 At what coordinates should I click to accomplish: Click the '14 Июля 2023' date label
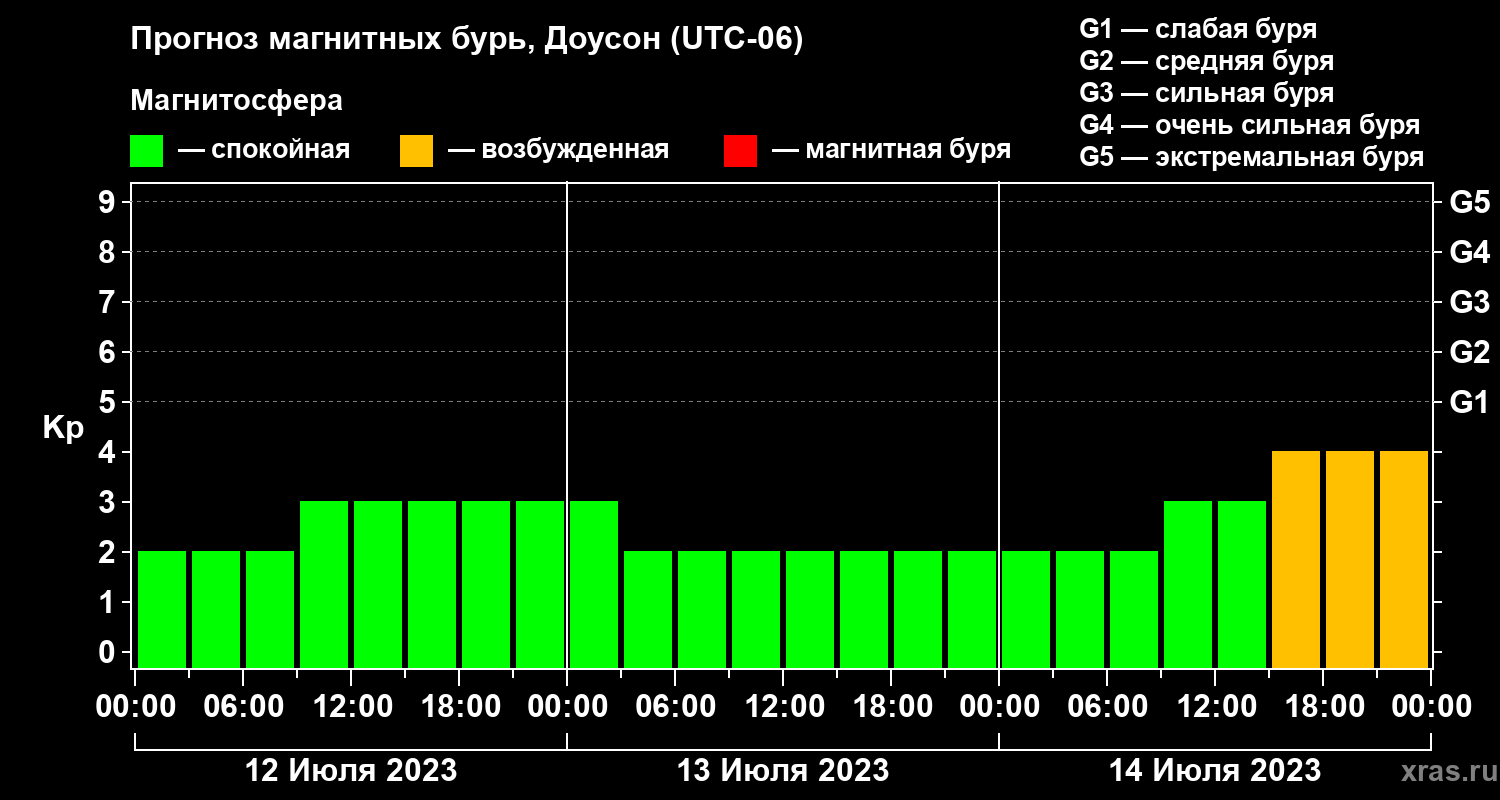[1215, 771]
